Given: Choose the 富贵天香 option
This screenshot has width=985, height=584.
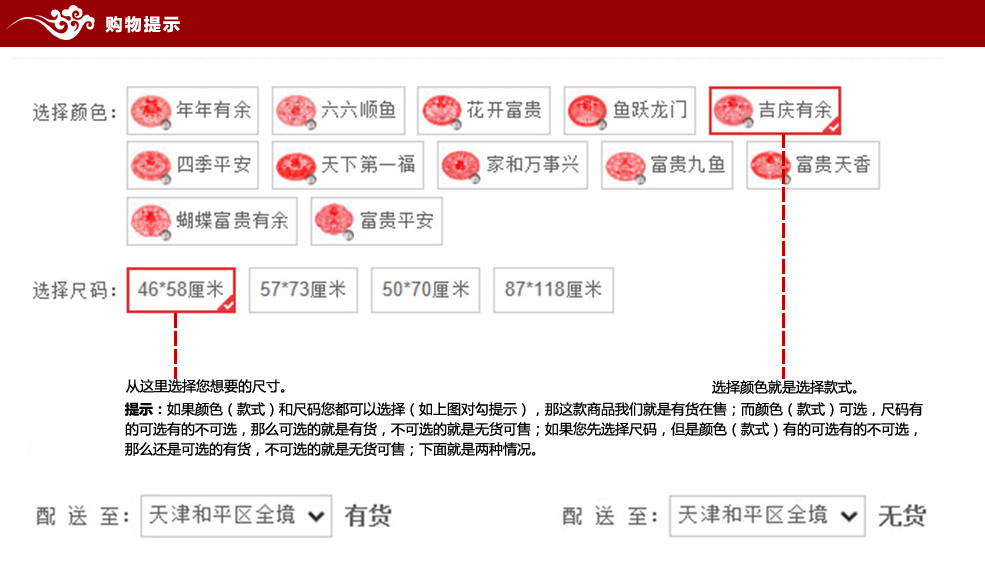Looking at the screenshot, I should (x=813, y=165).
